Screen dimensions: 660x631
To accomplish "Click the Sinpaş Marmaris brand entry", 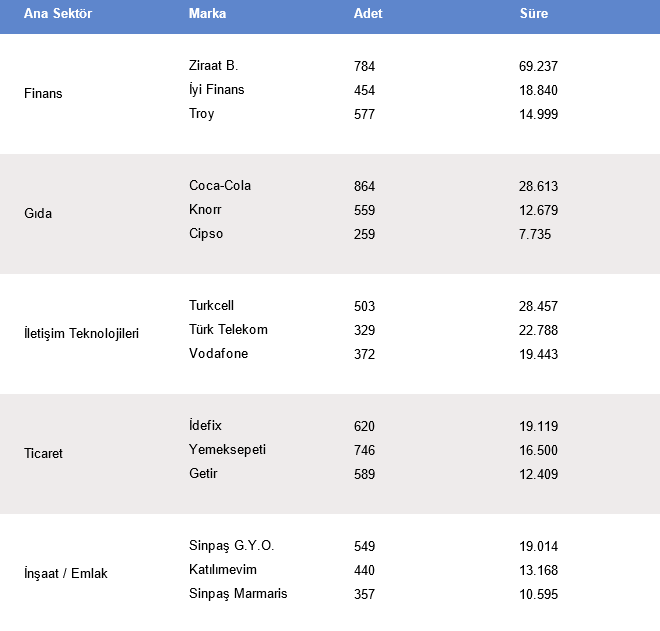I will point(238,594).
